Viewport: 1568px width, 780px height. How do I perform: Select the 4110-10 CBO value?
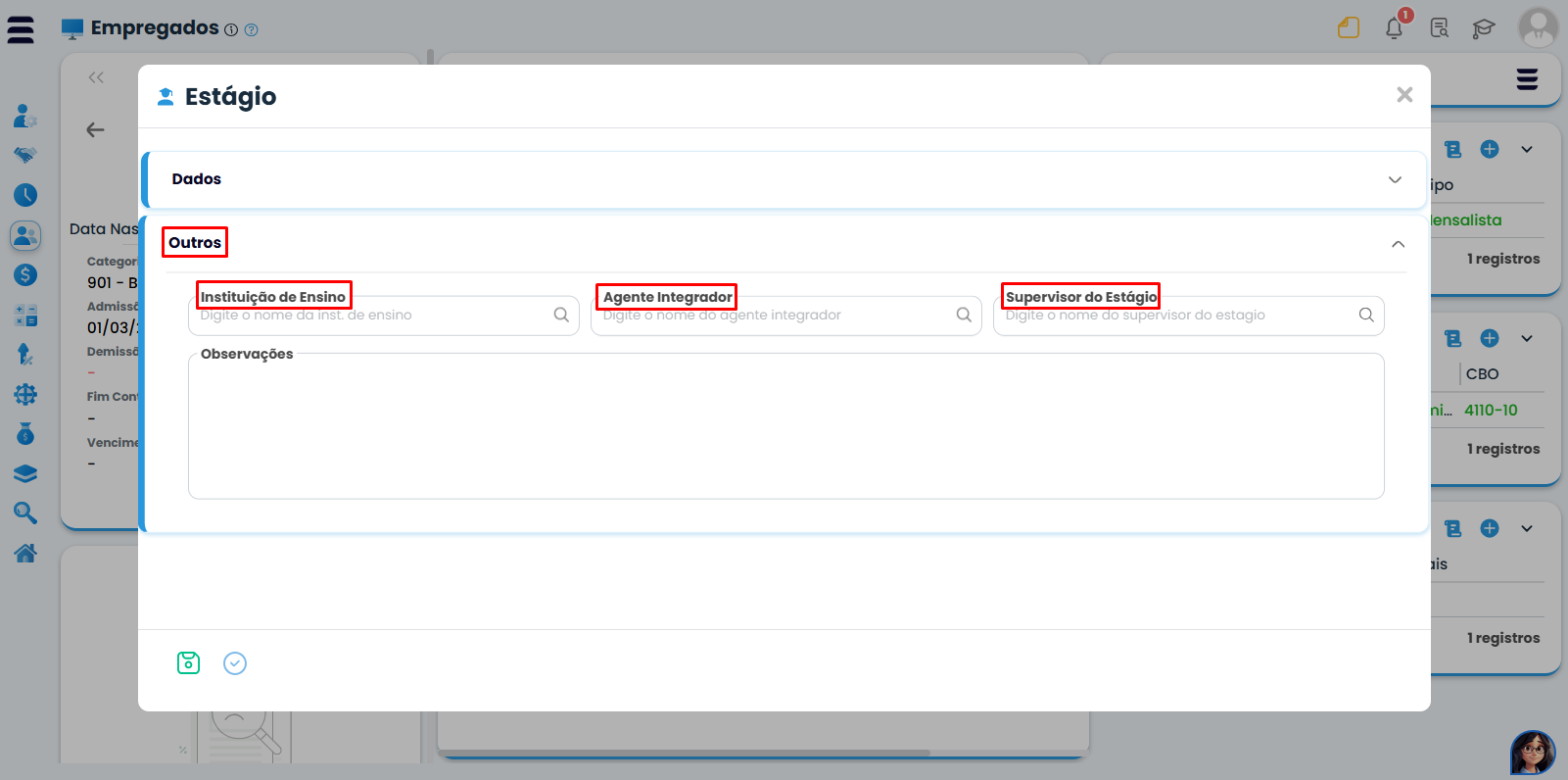(x=1491, y=411)
